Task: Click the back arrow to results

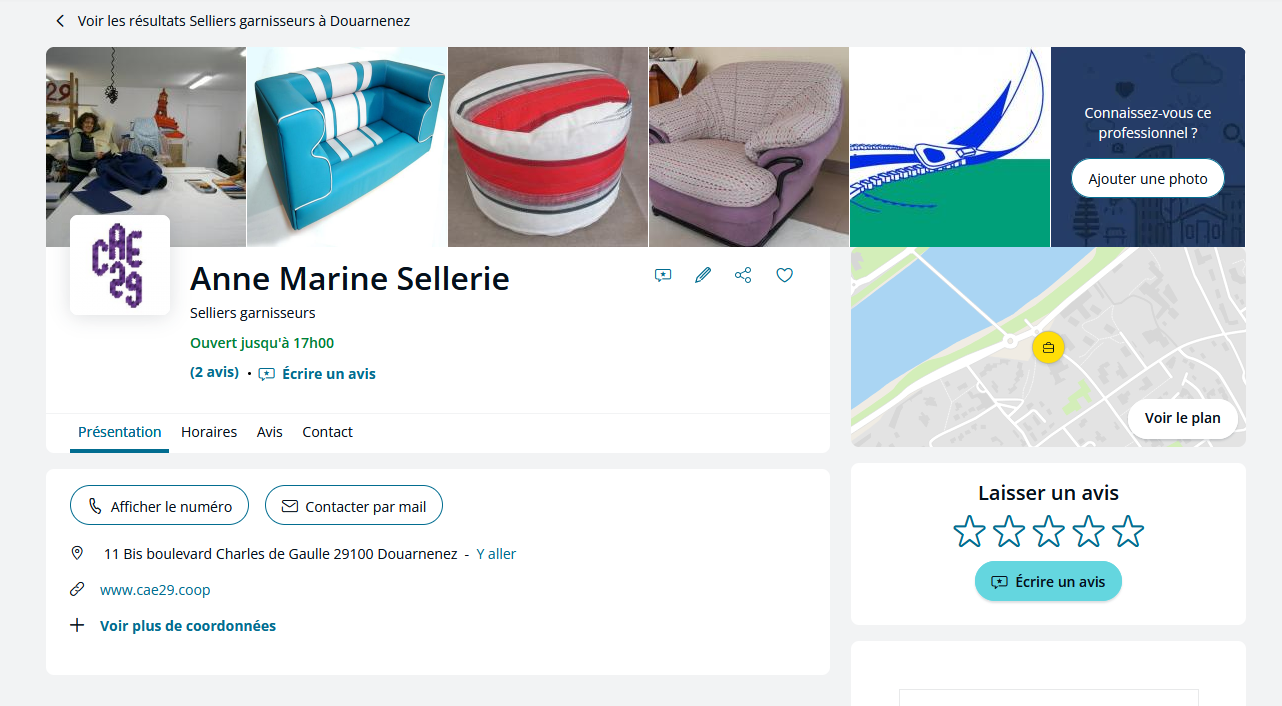Action: pyautogui.click(x=60, y=21)
